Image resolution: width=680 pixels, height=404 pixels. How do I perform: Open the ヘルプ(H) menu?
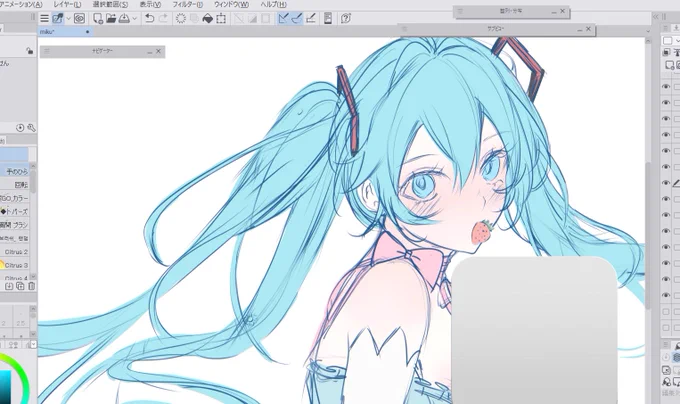[273, 4]
